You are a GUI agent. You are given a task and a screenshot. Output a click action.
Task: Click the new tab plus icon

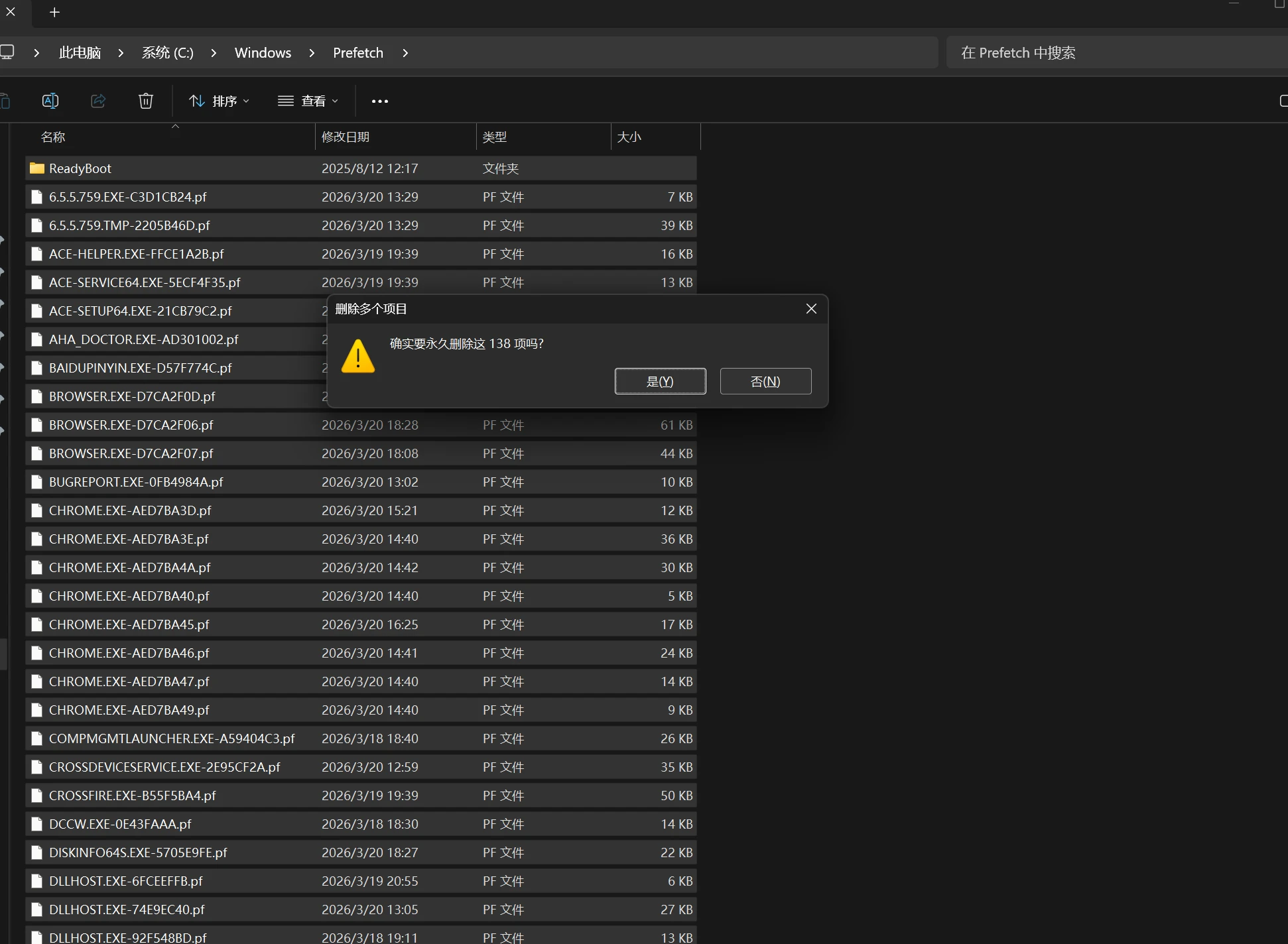[55, 12]
